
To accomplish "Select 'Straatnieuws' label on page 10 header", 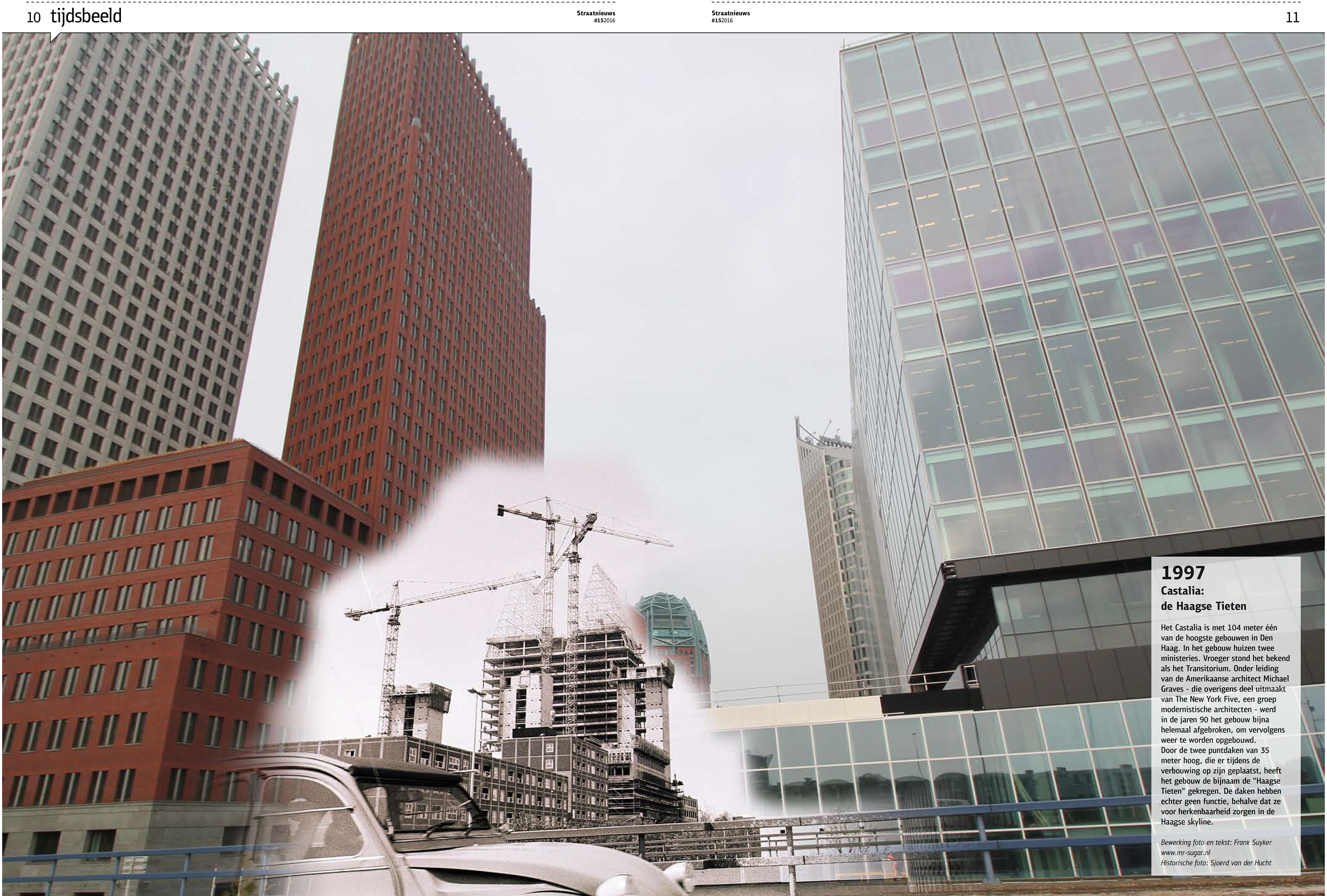I will point(595,13).
